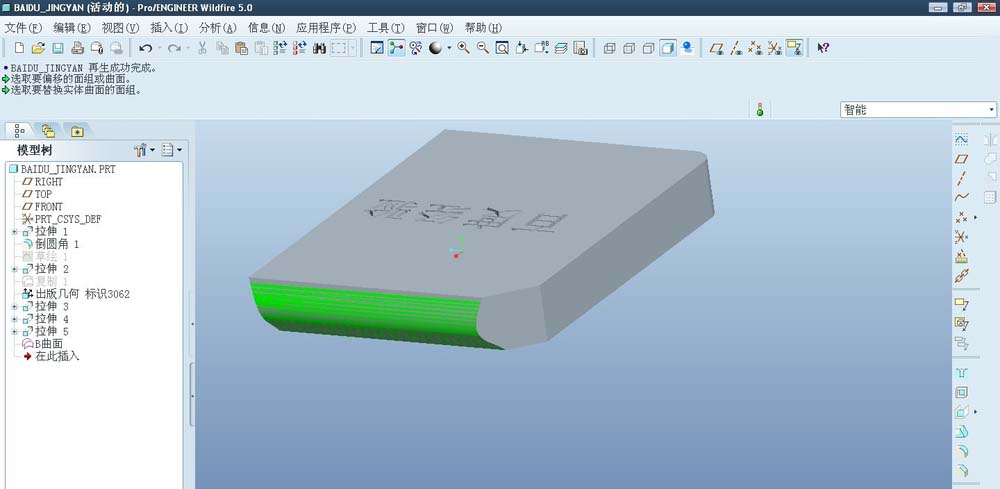This screenshot has height=489, width=1000.
Task: Select PRT_CSYS_DEF in the model tree
Action: [61, 219]
